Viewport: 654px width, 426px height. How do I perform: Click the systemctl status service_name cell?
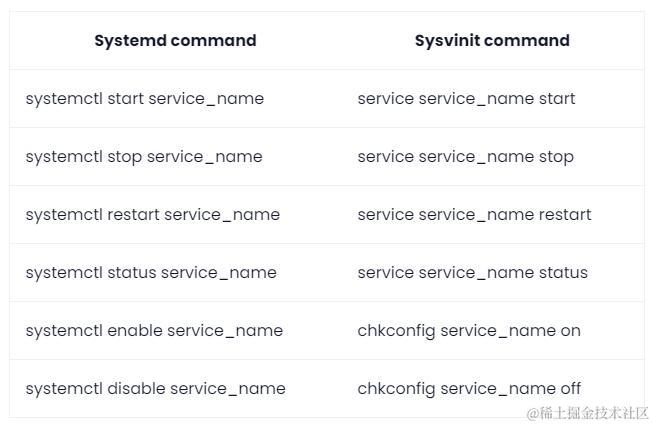pos(151,273)
